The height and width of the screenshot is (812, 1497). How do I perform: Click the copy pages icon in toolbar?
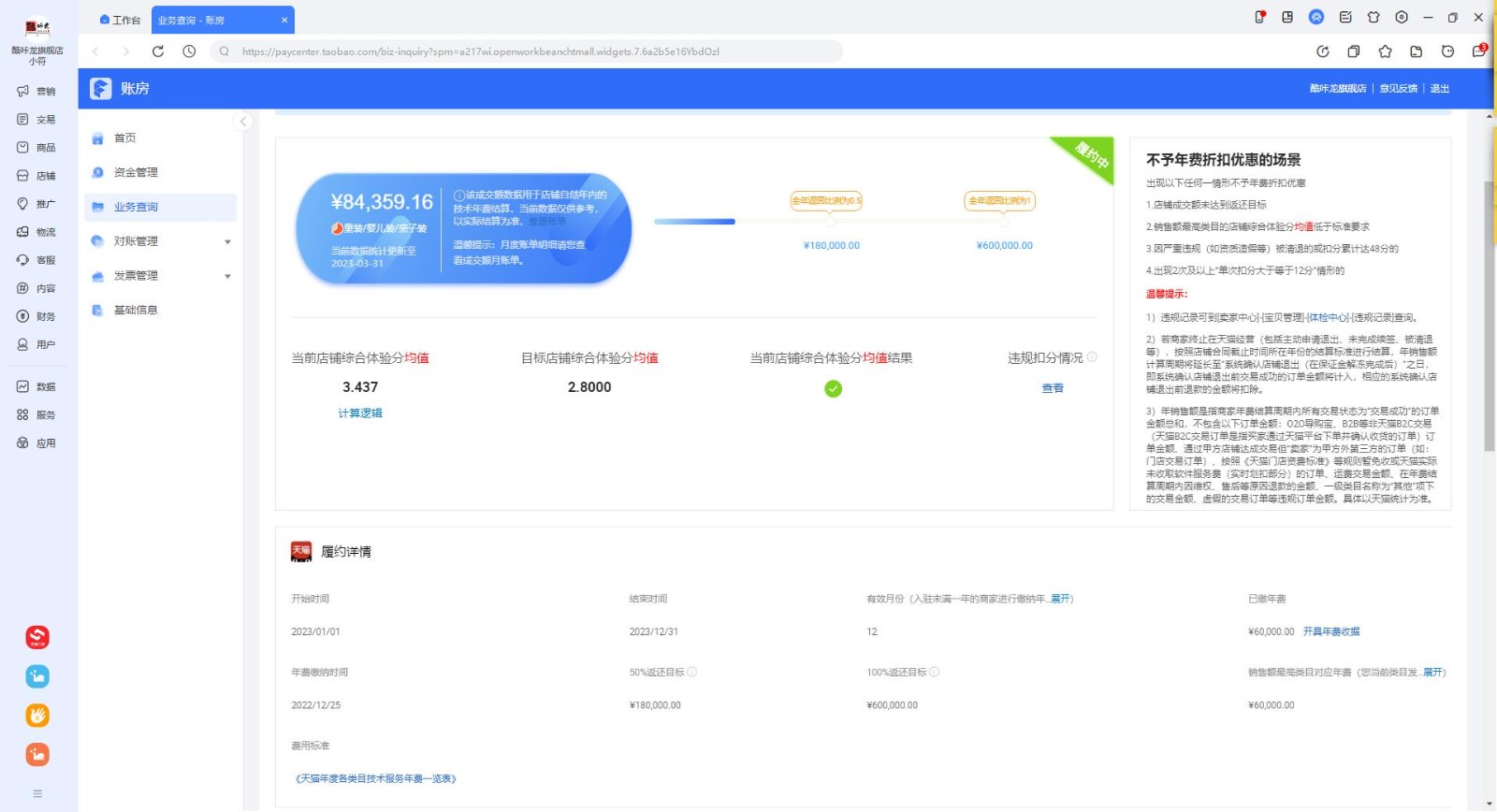pyautogui.click(x=1354, y=51)
